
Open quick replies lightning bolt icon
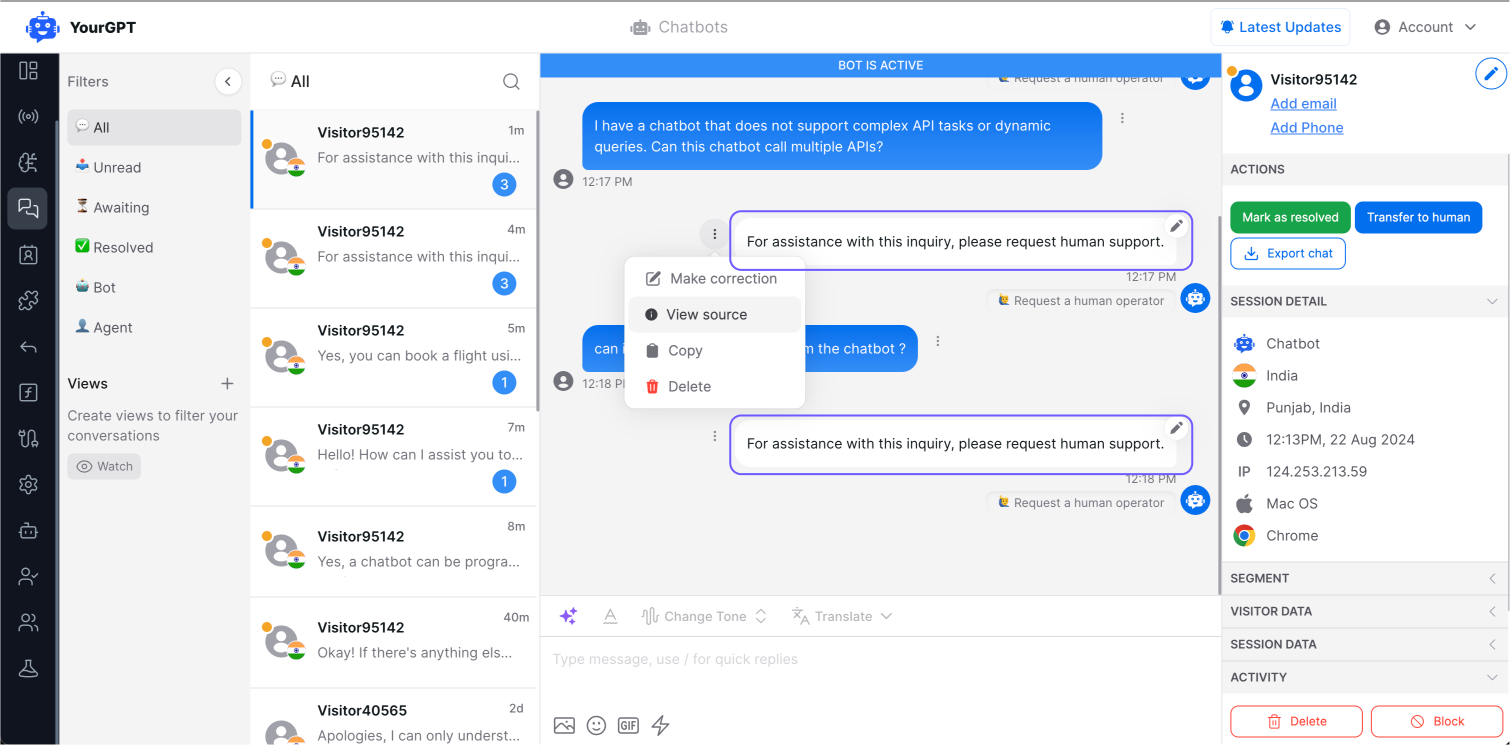tap(660, 725)
